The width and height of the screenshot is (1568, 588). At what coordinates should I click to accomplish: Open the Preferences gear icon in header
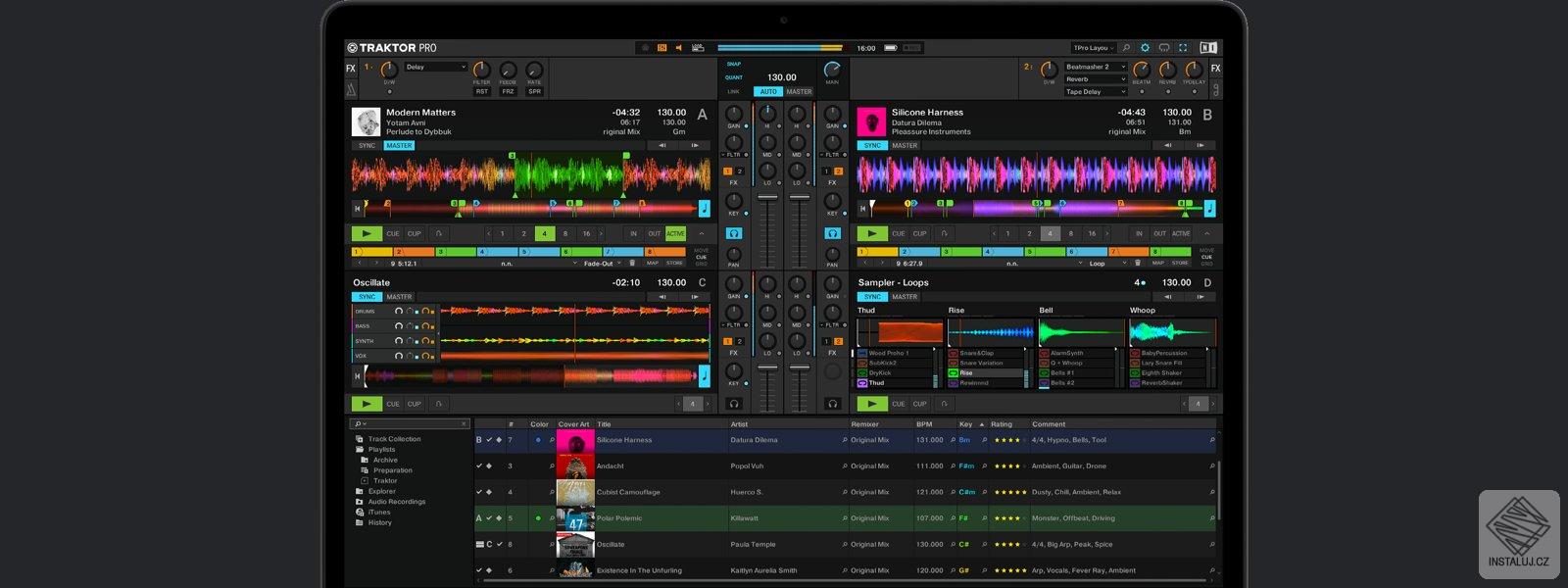point(1145,47)
